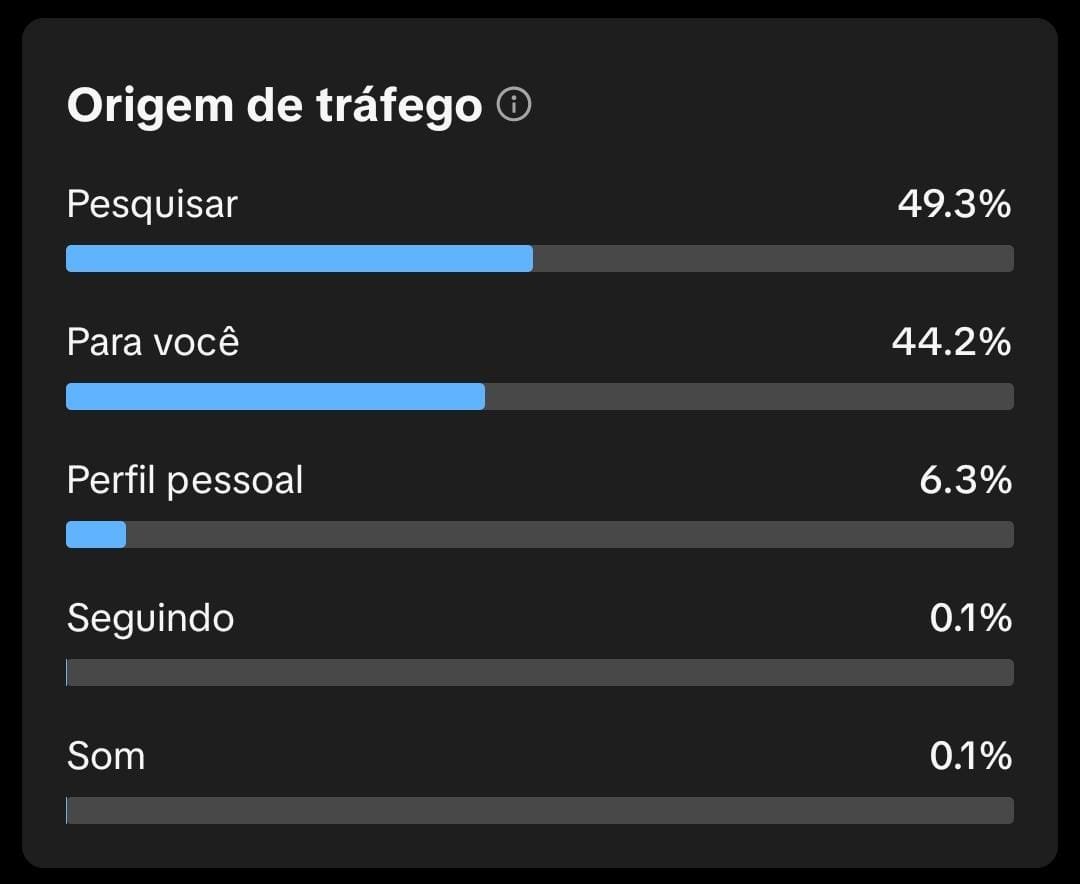Viewport: 1080px width, 884px height.
Task: Click blue filled part of Para você bar
Action: point(275,397)
